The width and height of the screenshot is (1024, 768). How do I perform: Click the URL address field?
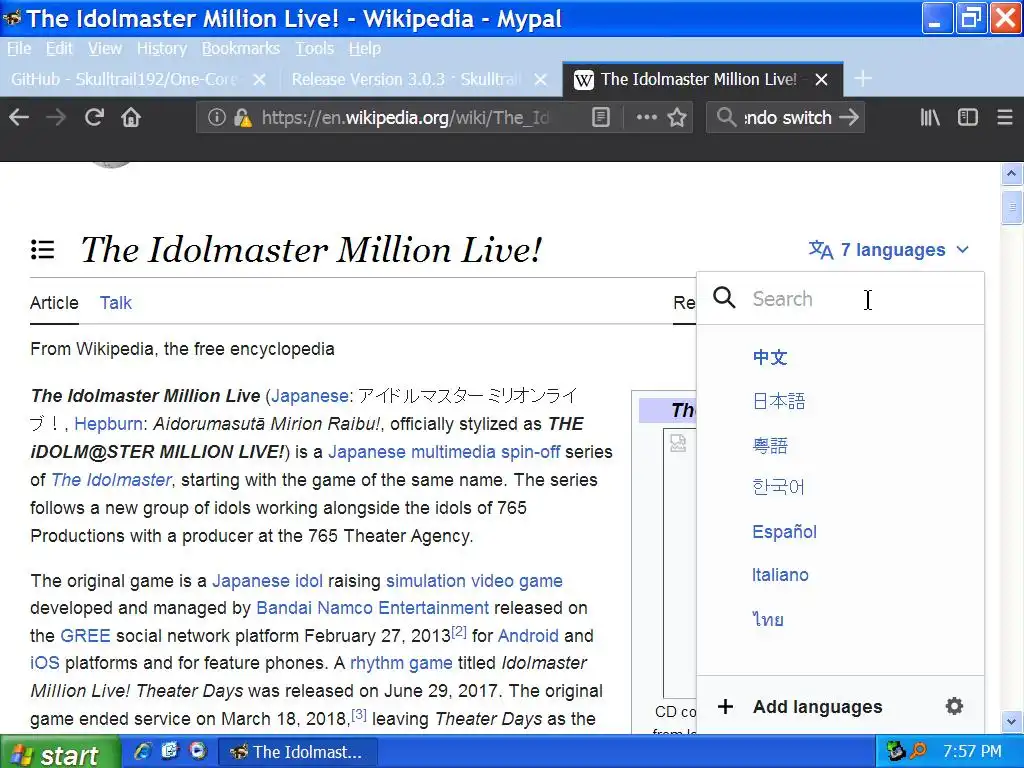[405, 118]
